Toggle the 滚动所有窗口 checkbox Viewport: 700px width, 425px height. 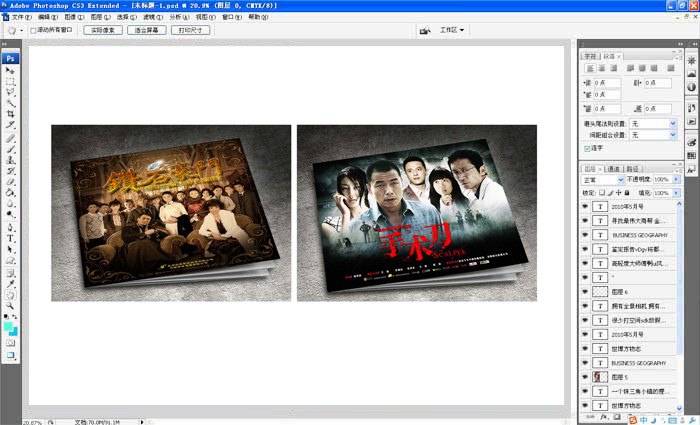click(x=33, y=31)
